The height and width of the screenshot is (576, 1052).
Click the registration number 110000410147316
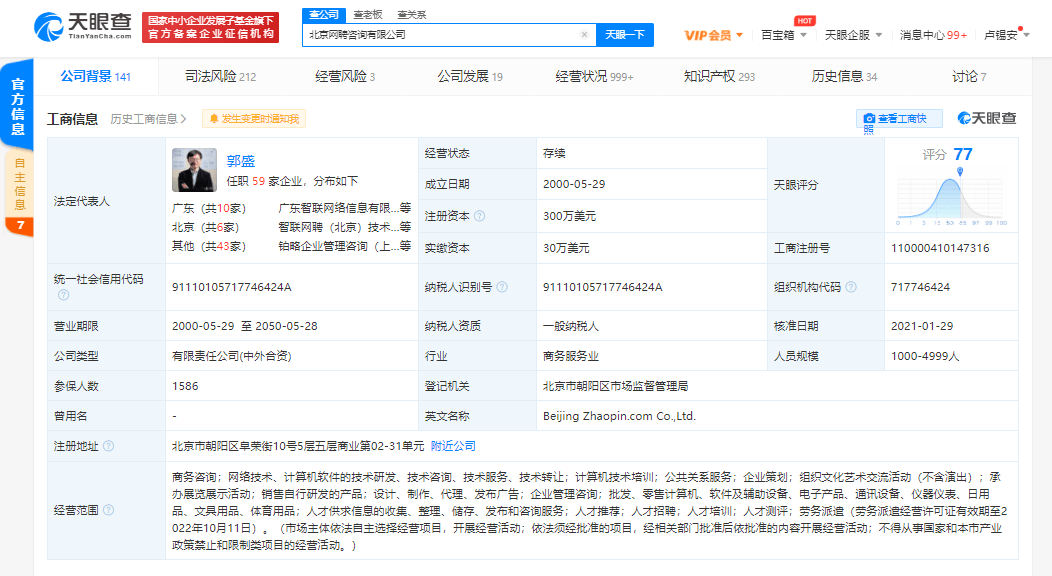click(x=940, y=248)
